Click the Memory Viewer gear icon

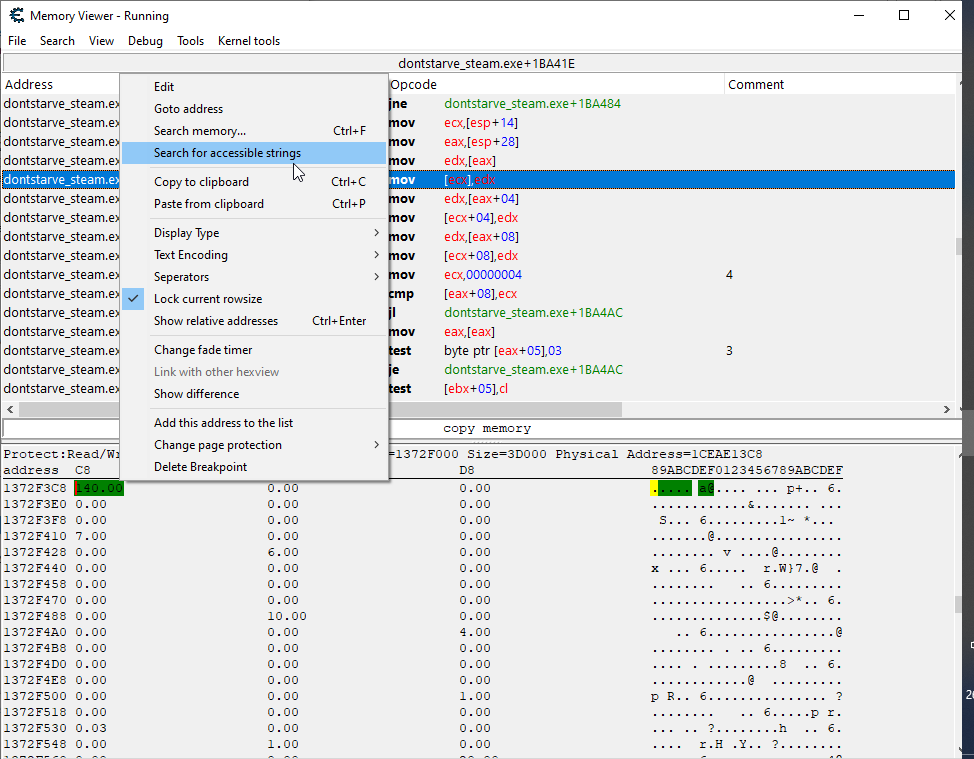click(15, 15)
